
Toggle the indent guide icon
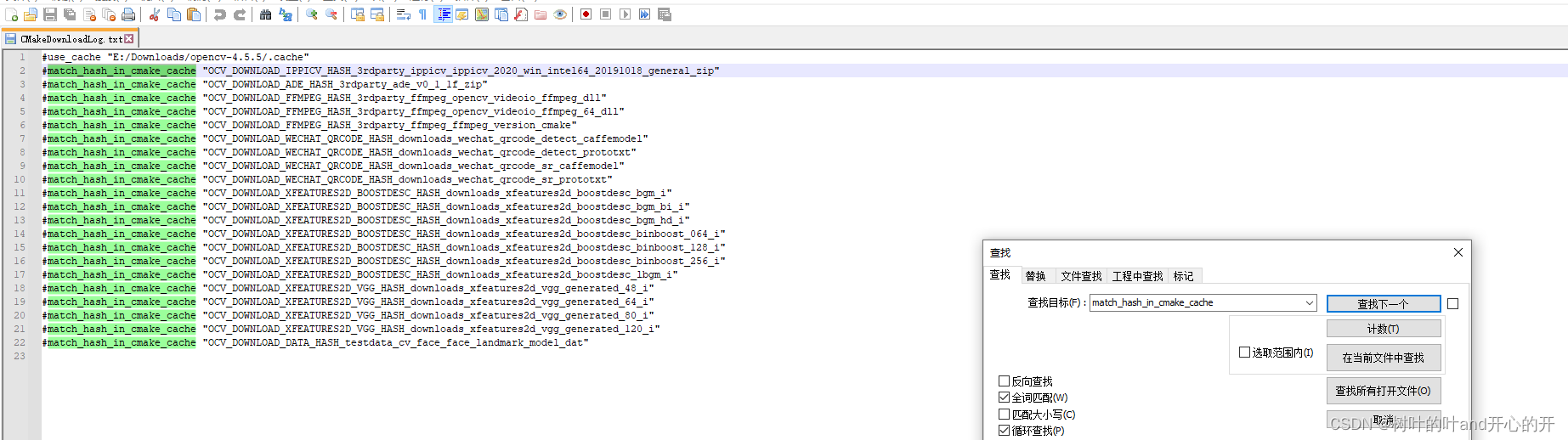[x=443, y=14]
